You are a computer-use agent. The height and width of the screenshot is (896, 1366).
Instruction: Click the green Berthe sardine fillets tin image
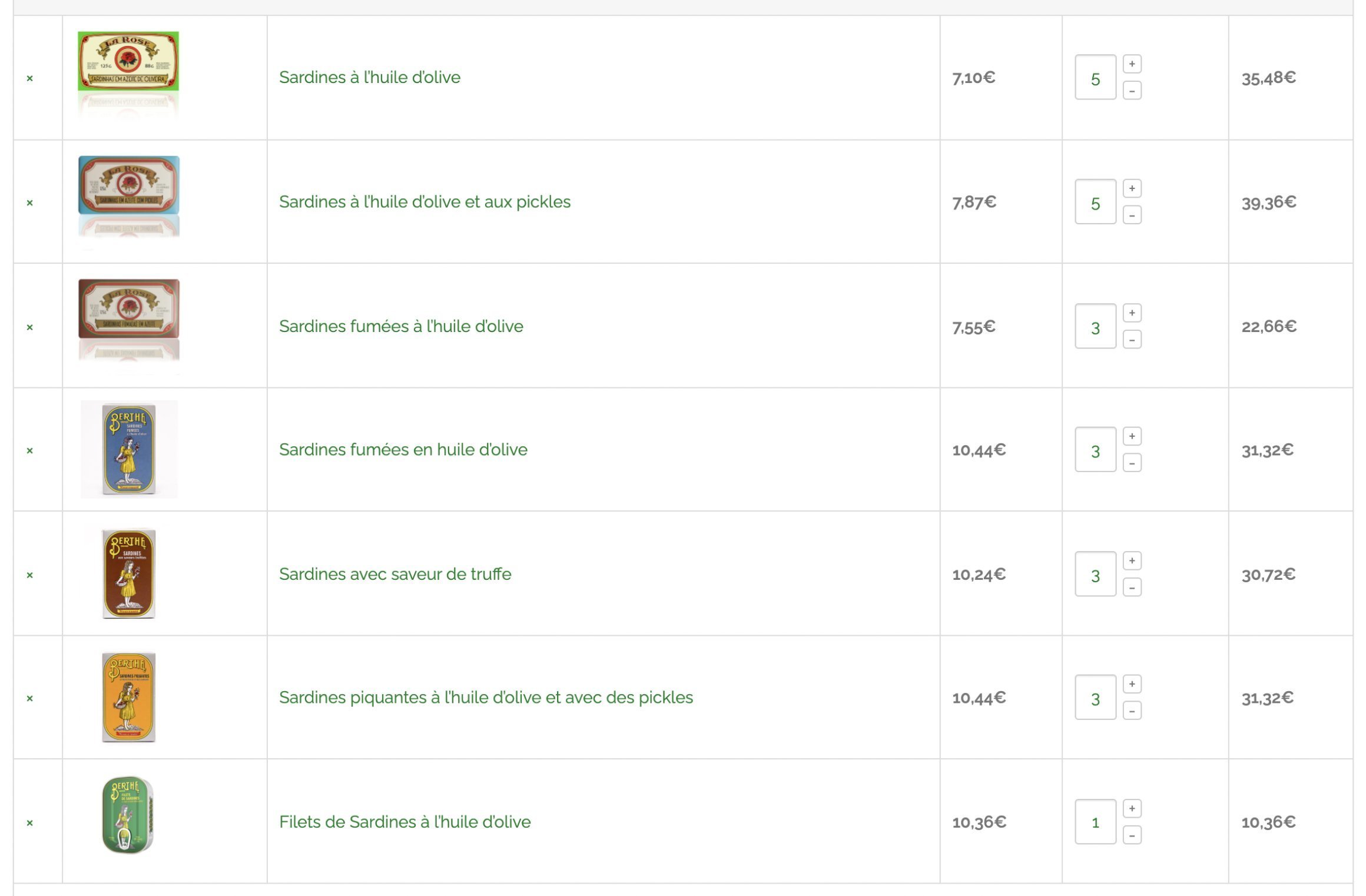(128, 815)
